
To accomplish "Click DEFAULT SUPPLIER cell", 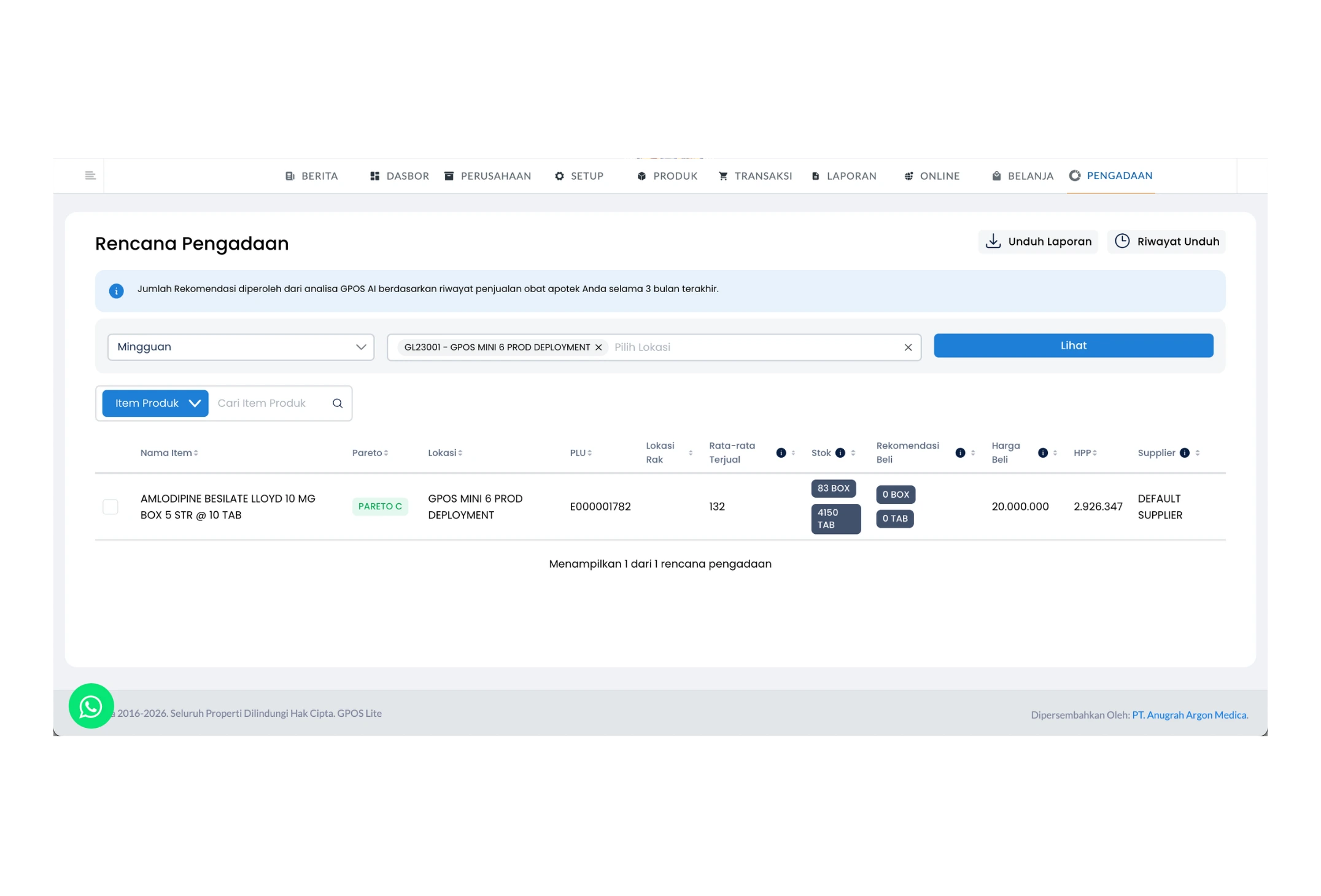I will 1160,507.
